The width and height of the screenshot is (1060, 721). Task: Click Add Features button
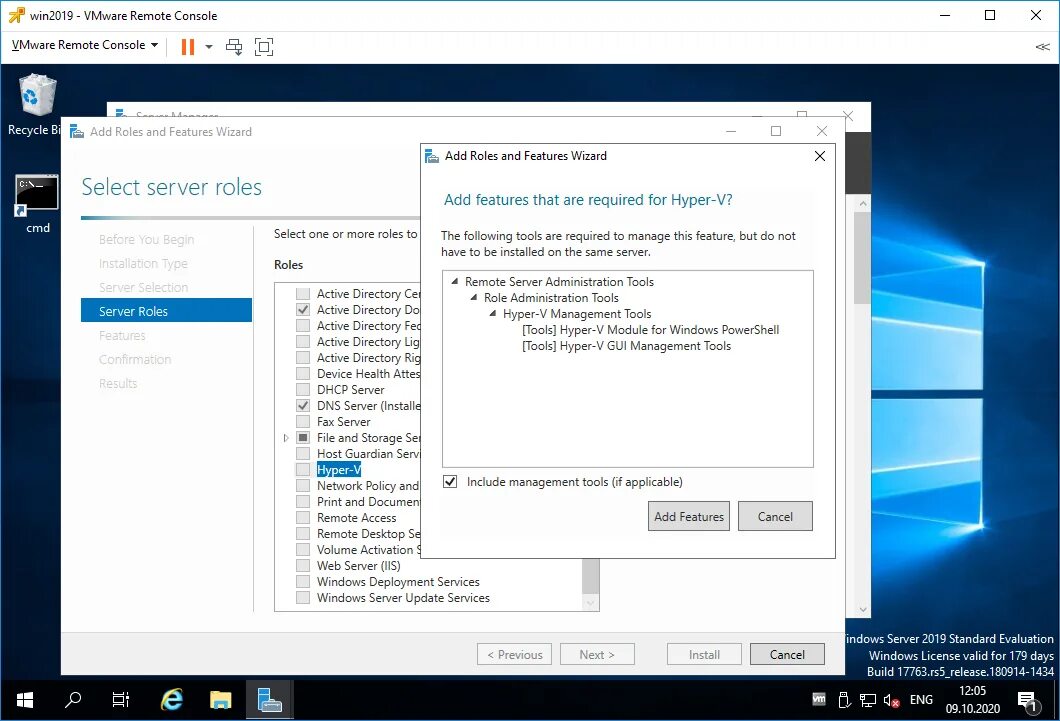tap(688, 516)
